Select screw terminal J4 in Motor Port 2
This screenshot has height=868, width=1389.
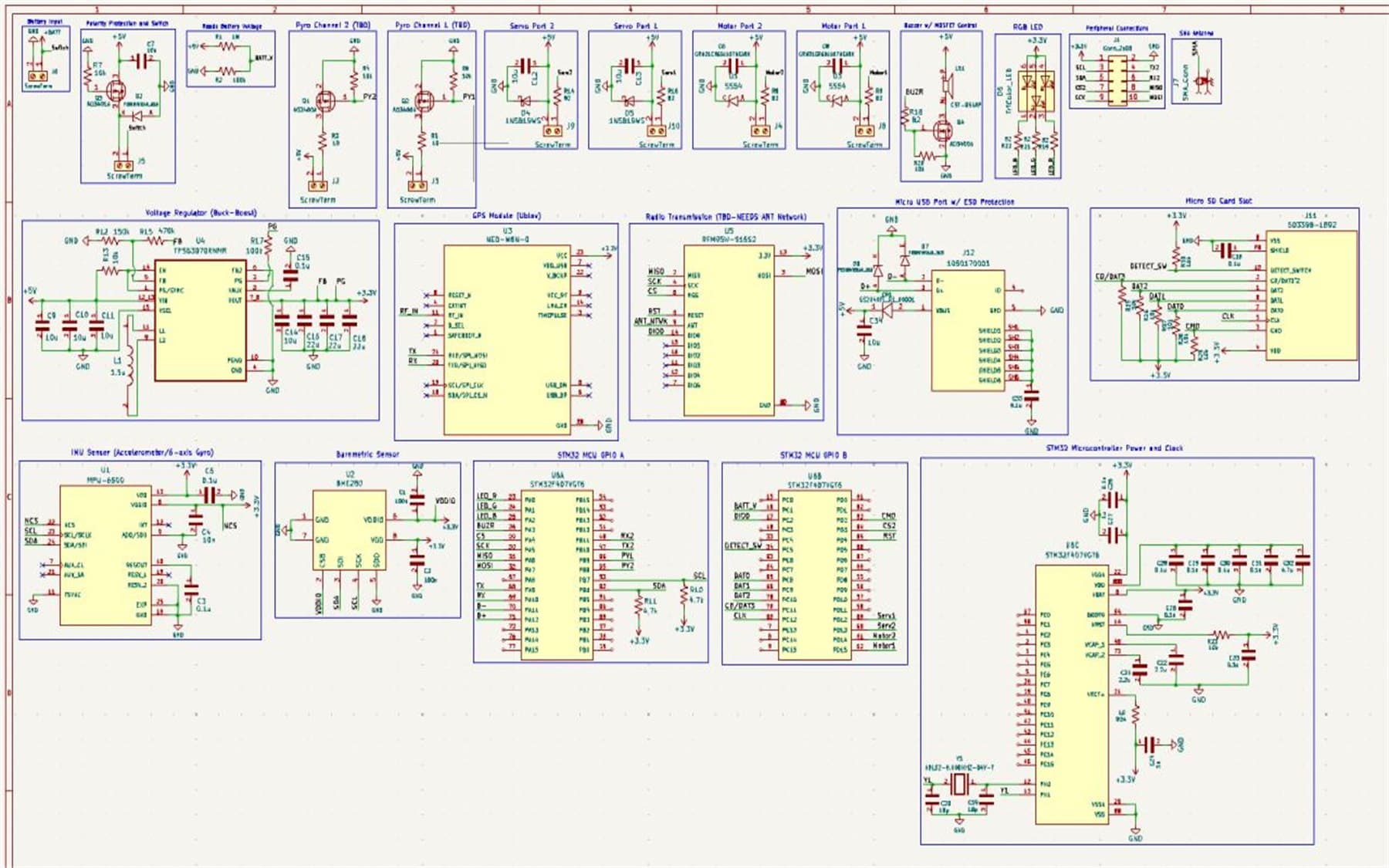[x=760, y=131]
